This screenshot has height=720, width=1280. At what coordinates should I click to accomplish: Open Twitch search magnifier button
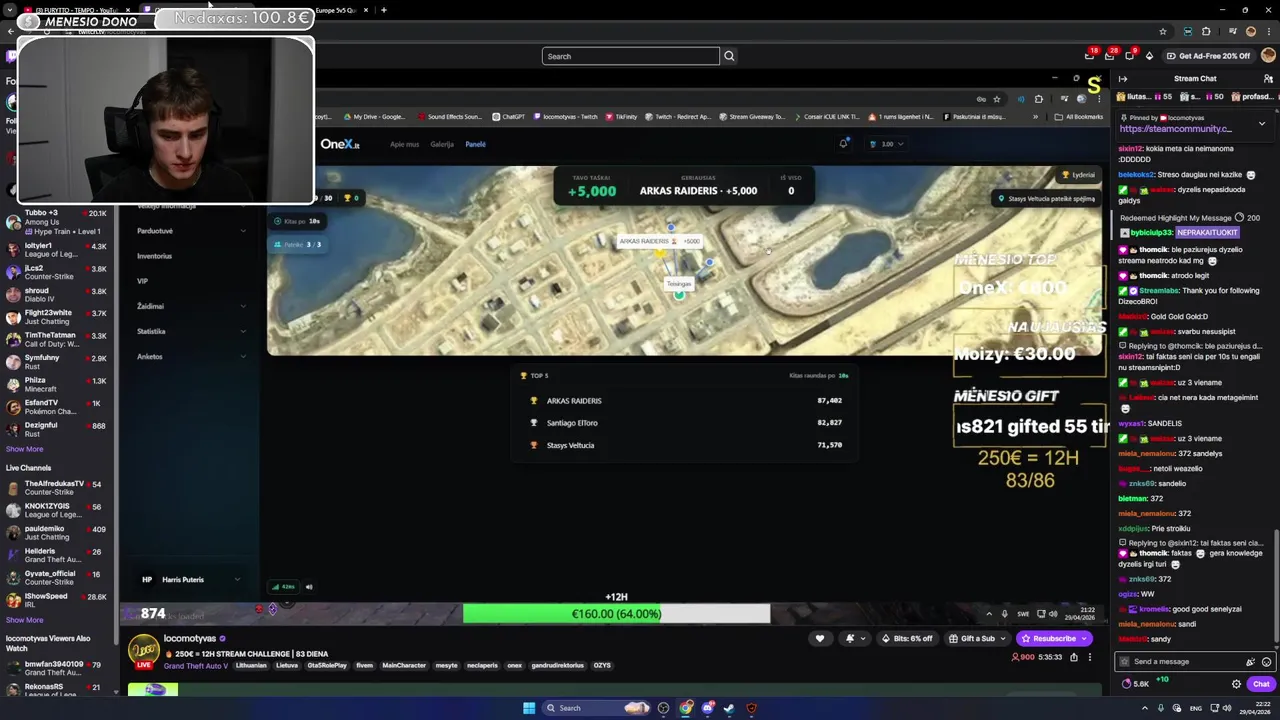point(729,56)
